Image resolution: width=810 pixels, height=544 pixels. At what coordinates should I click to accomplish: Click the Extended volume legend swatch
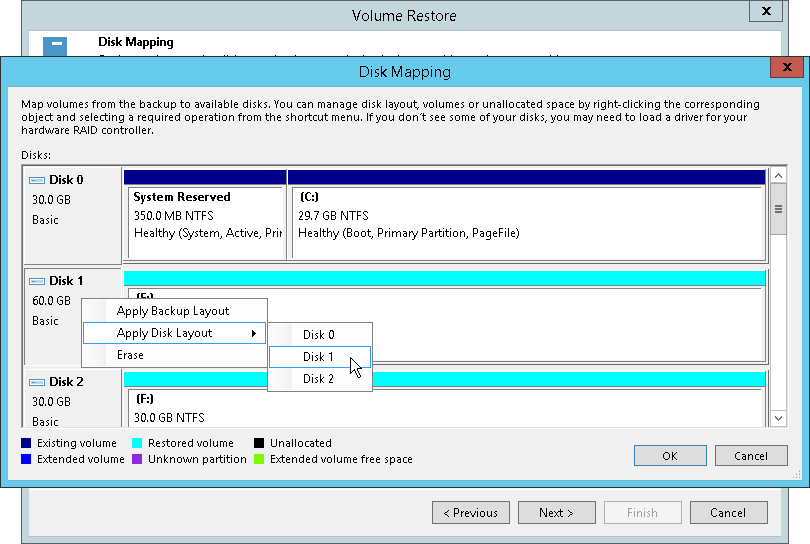click(26, 459)
